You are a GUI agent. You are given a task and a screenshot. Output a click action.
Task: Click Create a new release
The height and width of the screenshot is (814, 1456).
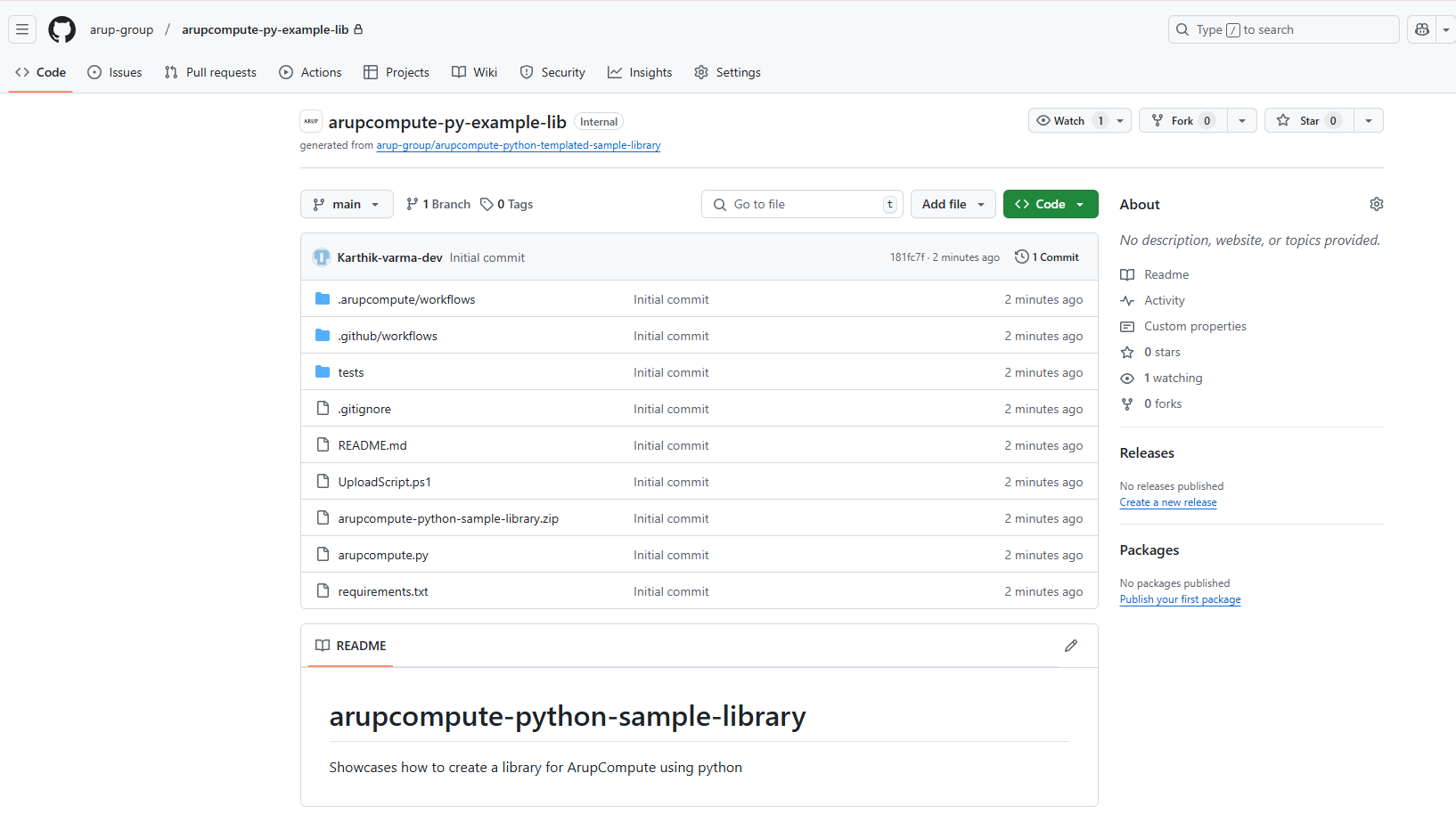coord(1168,502)
